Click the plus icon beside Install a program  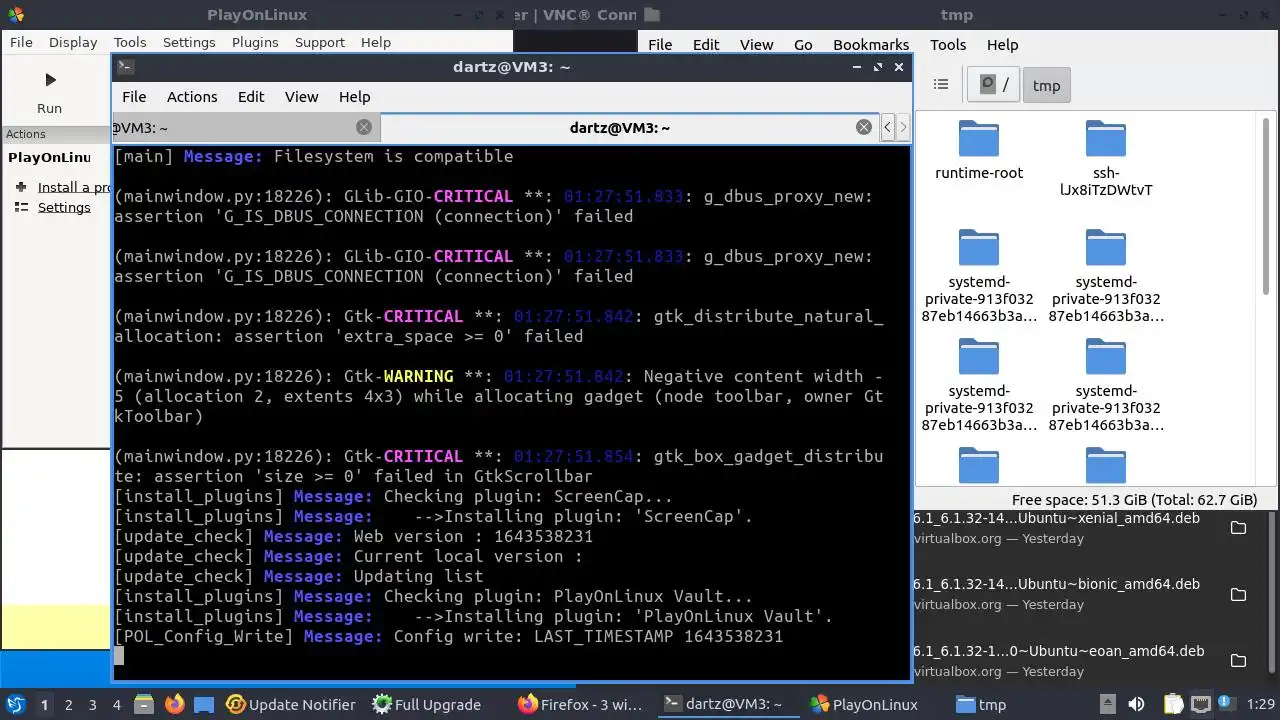[21, 187]
